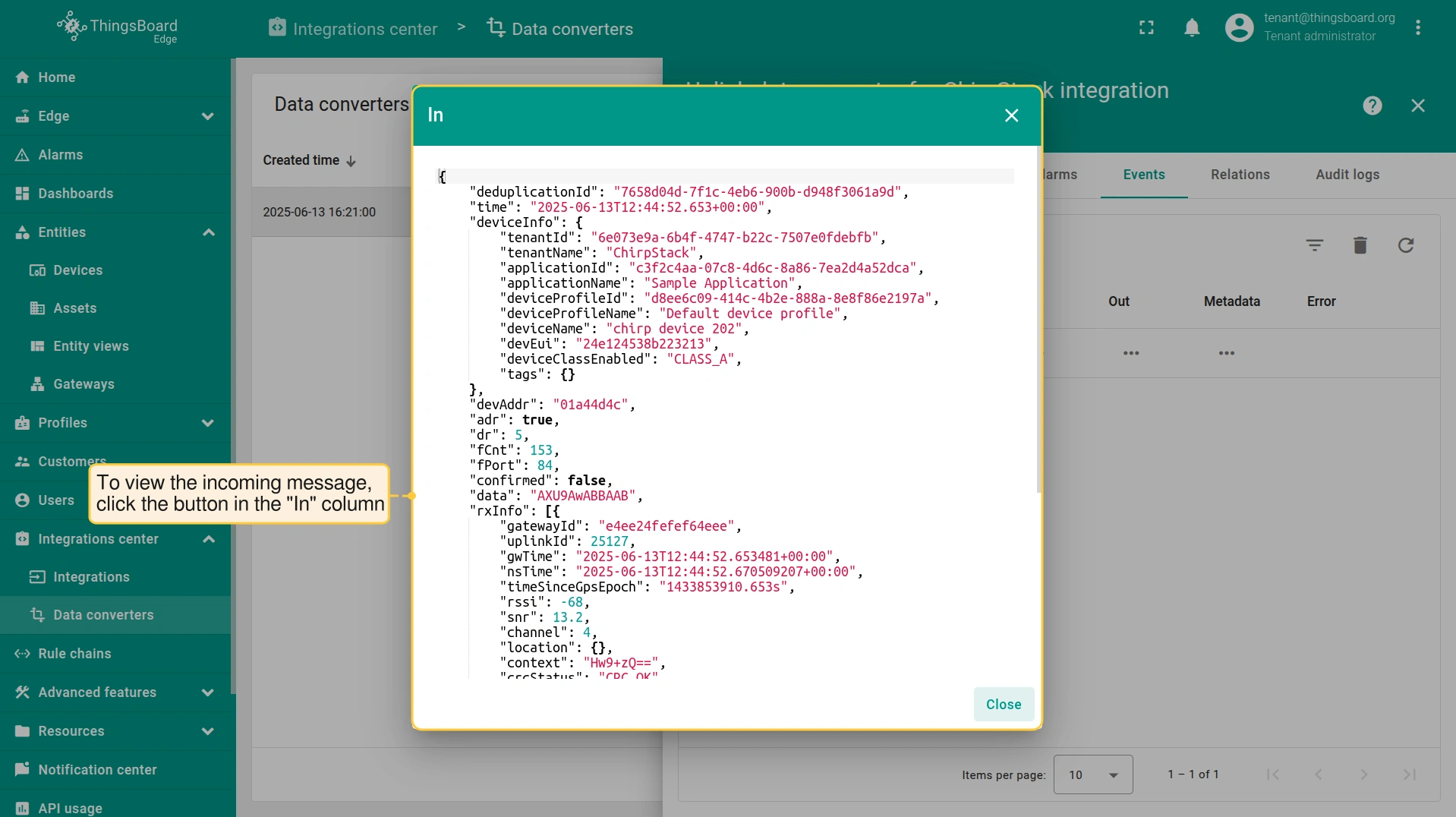The height and width of the screenshot is (817, 1456).
Task: Click the notifications bell icon
Action: (x=1192, y=28)
